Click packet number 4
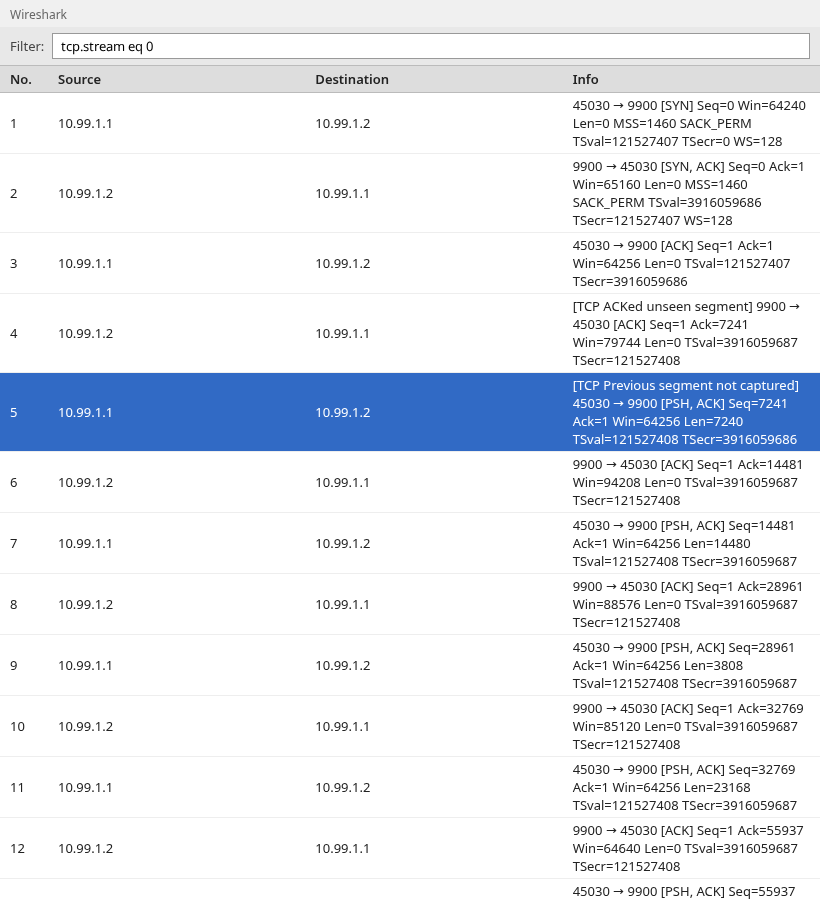The height and width of the screenshot is (900, 820). point(13,333)
